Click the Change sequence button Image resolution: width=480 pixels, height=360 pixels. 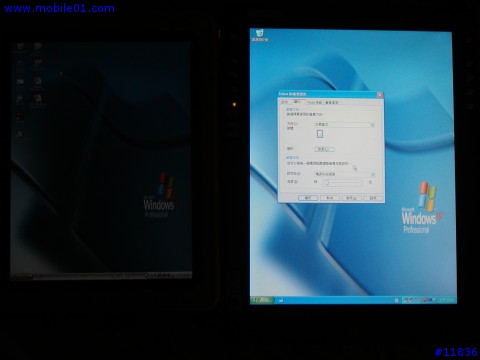(324, 149)
